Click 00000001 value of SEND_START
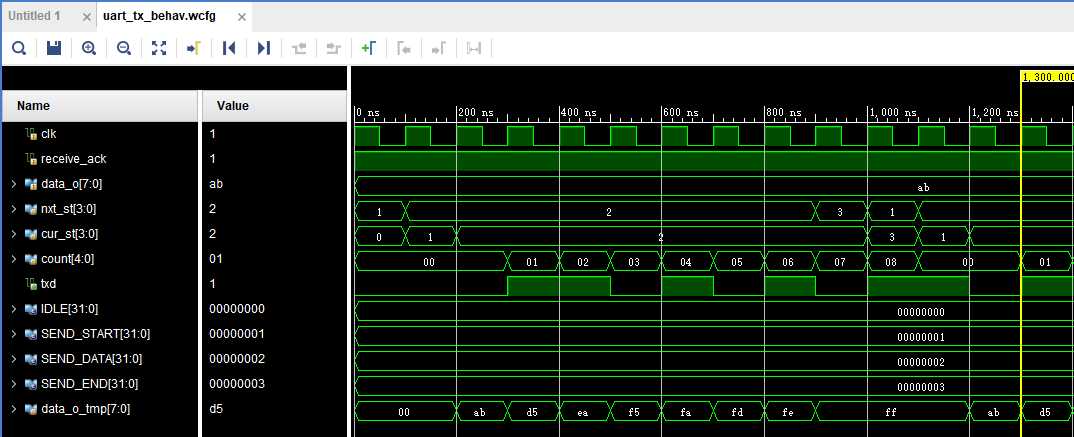The height and width of the screenshot is (437, 1074). (x=237, y=334)
